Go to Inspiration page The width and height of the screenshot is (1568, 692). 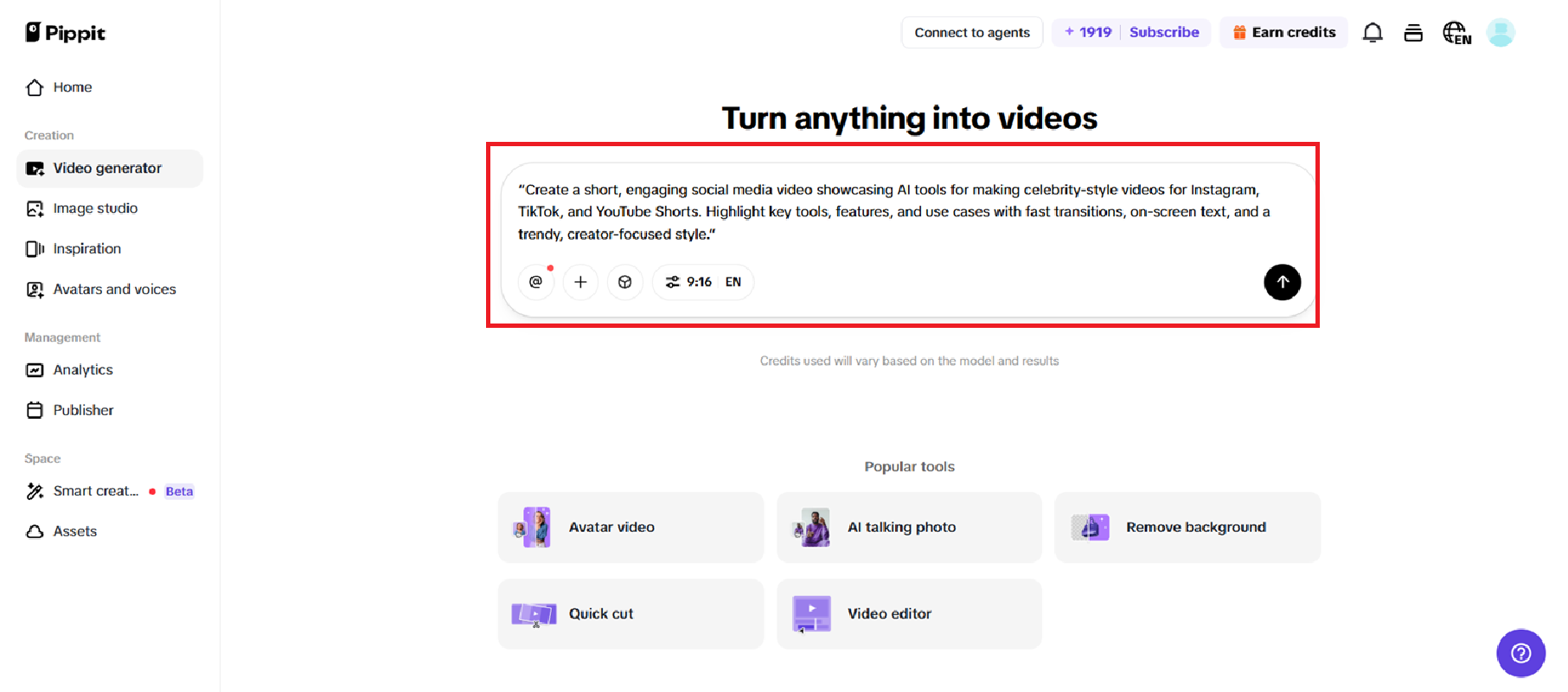[x=110, y=249]
